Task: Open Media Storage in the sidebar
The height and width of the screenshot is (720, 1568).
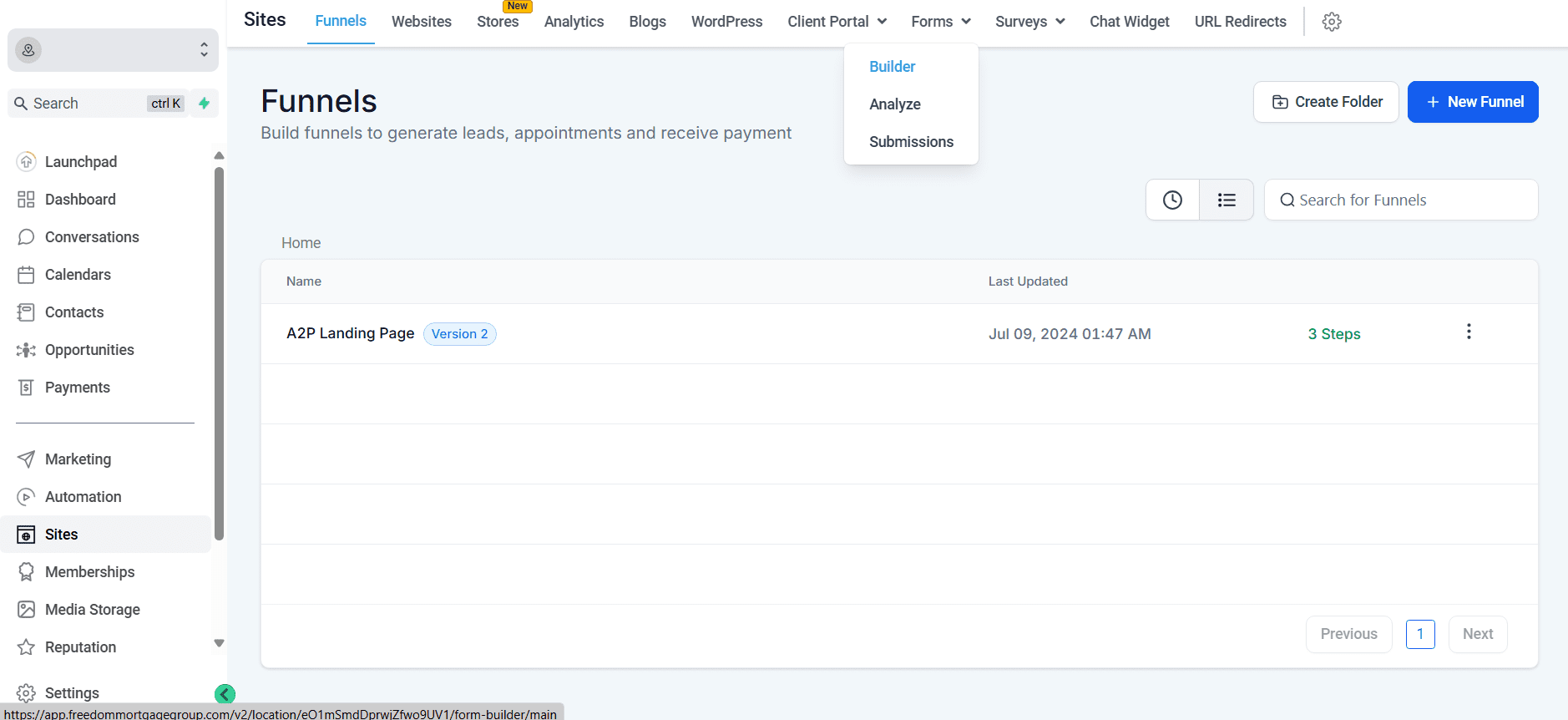Action: click(x=92, y=610)
